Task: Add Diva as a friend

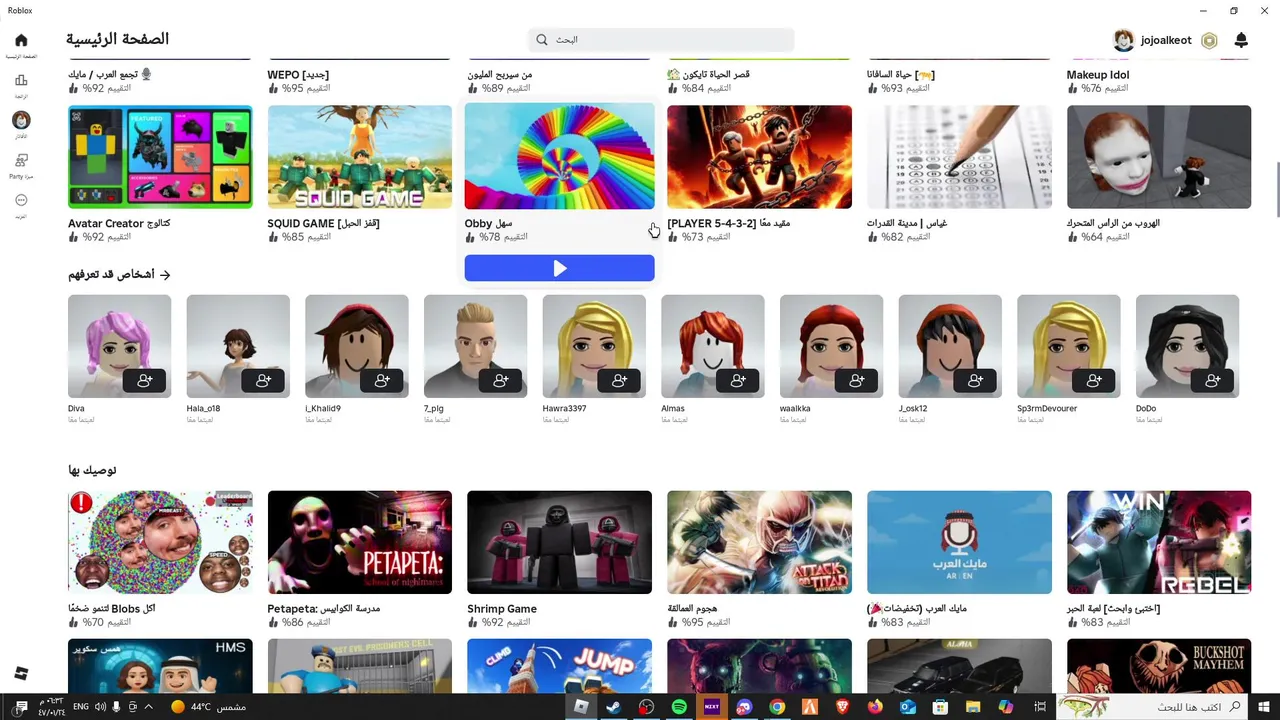Action: (145, 381)
